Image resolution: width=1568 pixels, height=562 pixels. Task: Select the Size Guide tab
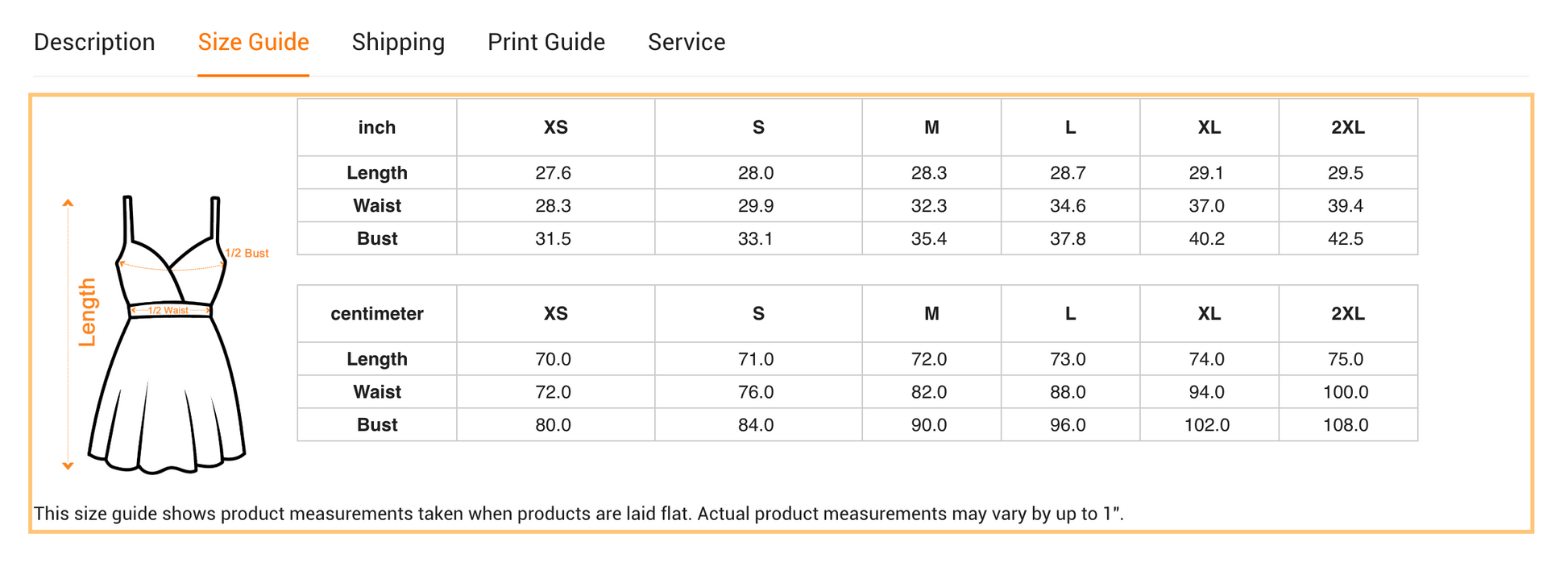click(253, 42)
